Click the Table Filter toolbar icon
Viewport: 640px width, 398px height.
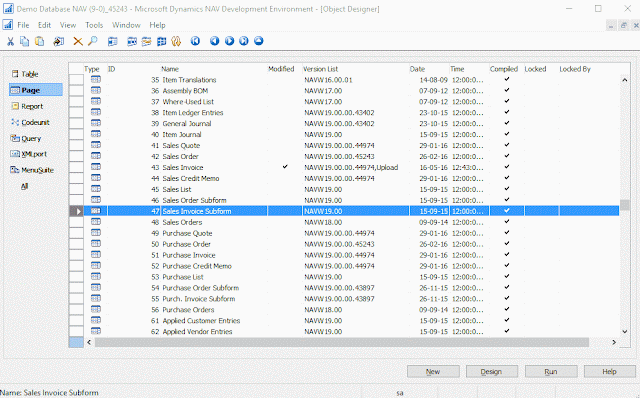pos(147,41)
